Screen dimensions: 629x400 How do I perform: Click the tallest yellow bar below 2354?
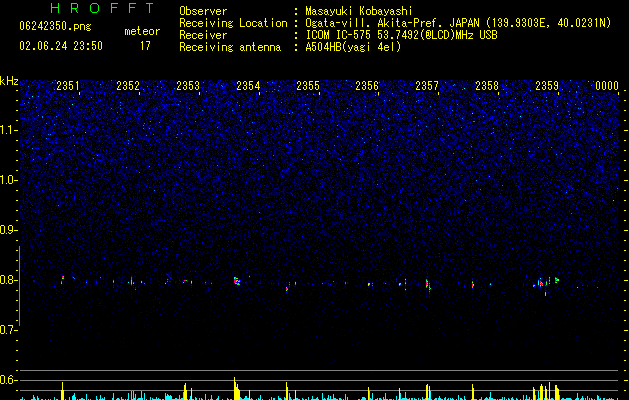click(x=235, y=388)
